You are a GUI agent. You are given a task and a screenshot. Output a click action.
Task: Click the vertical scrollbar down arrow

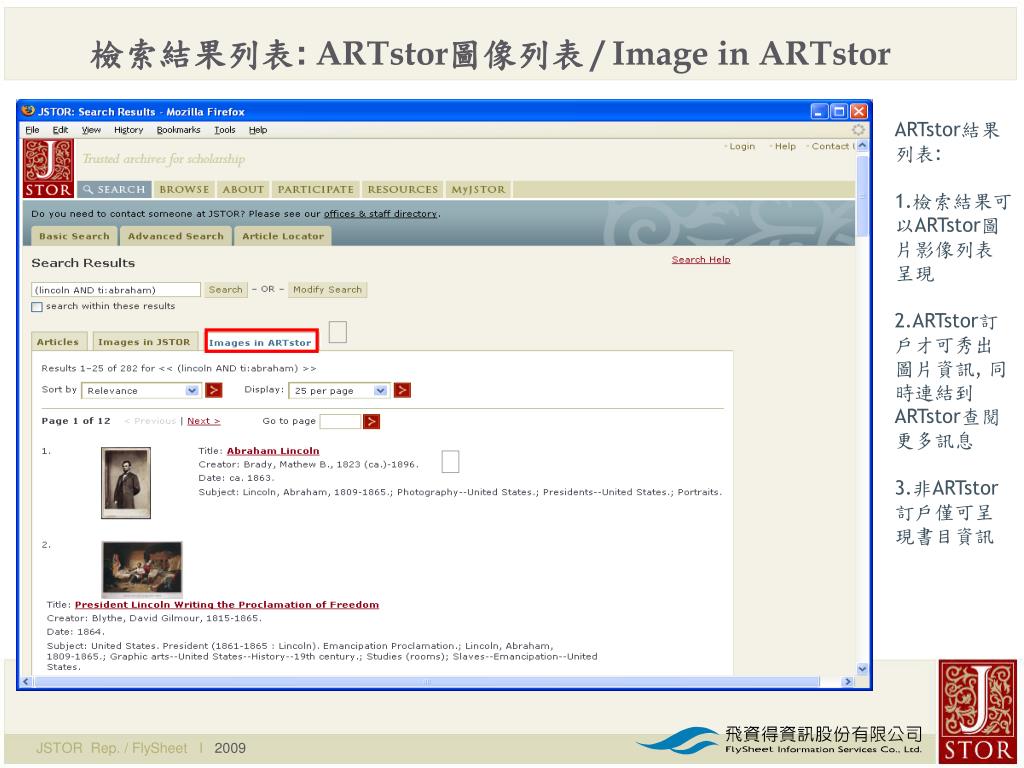[x=862, y=669]
